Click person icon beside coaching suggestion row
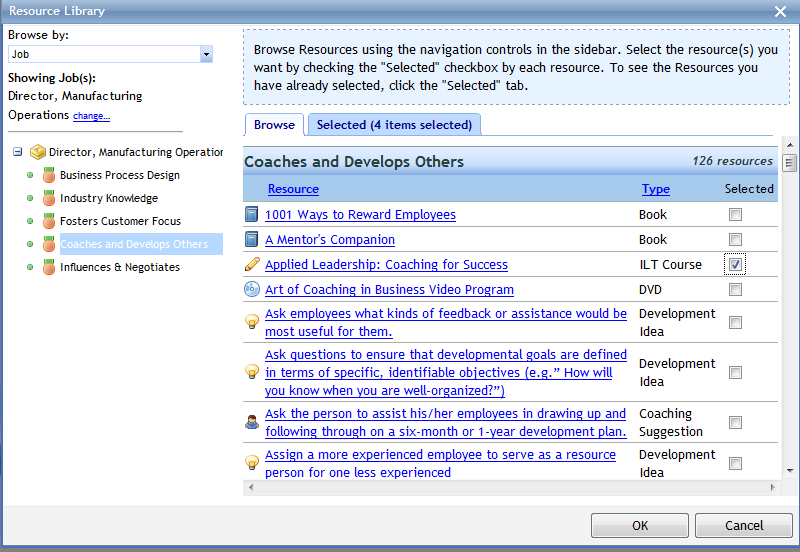 click(x=252, y=422)
